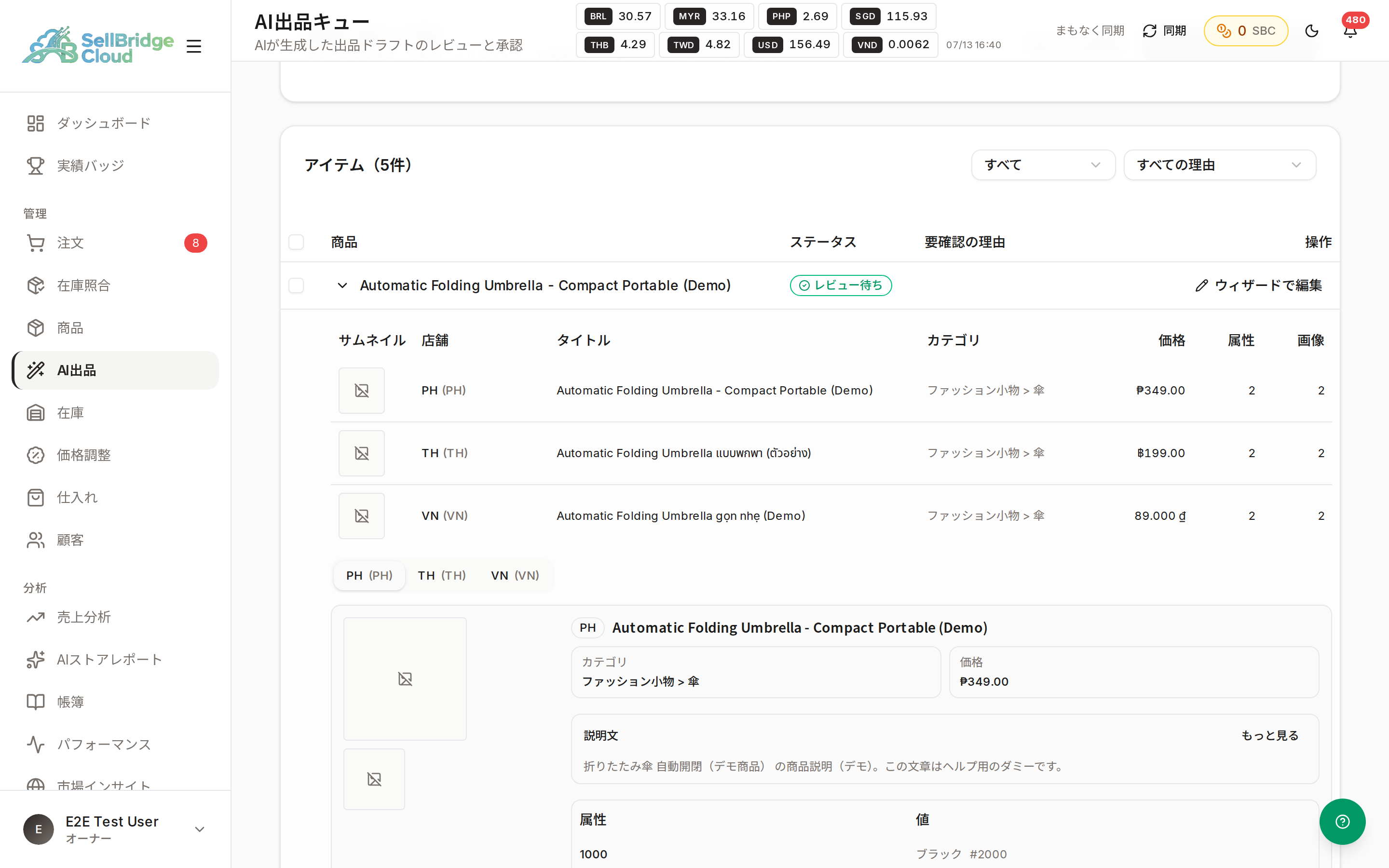Image resolution: width=1389 pixels, height=868 pixels.
Task: Click the ダッシュボード grid icon
Action: (x=36, y=123)
